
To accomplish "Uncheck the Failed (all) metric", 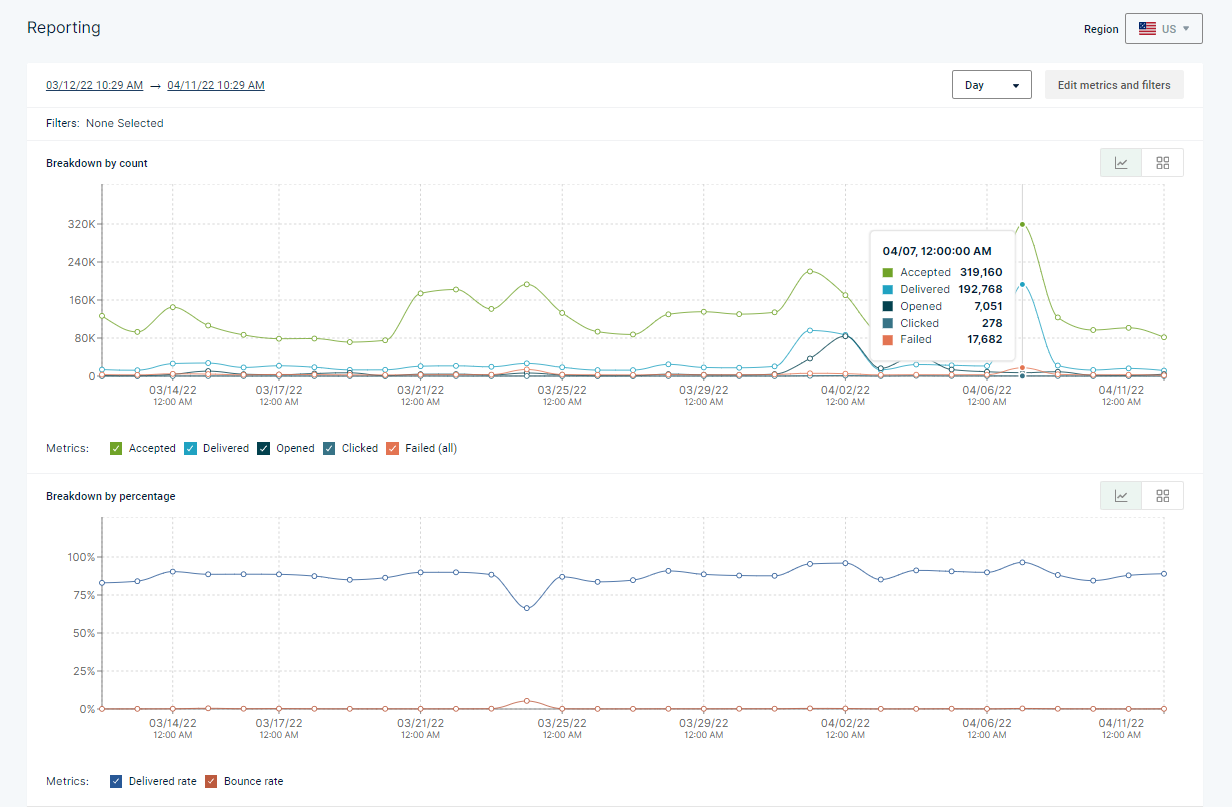I will 393,448.
